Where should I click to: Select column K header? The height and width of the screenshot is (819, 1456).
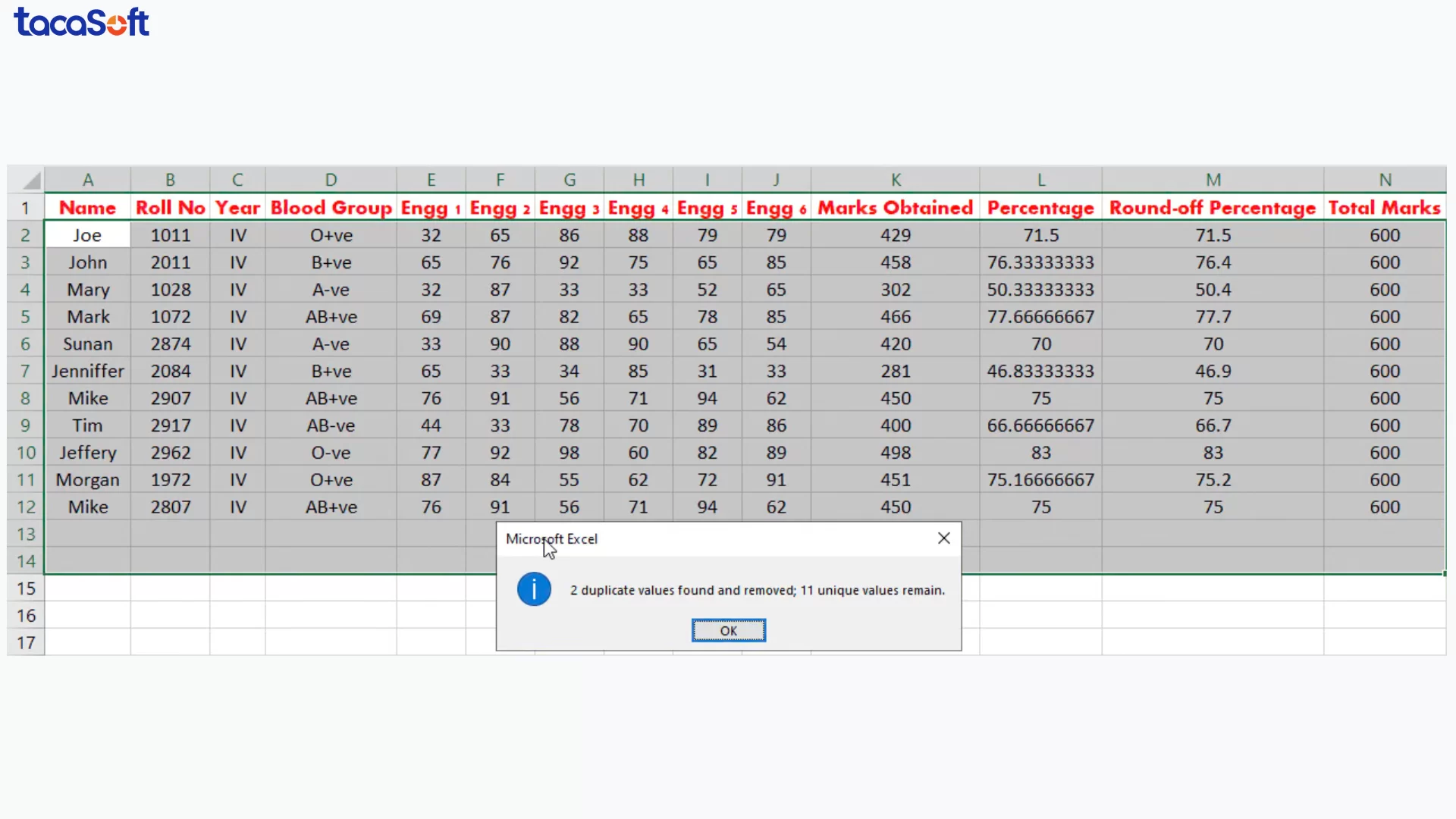coord(896,180)
